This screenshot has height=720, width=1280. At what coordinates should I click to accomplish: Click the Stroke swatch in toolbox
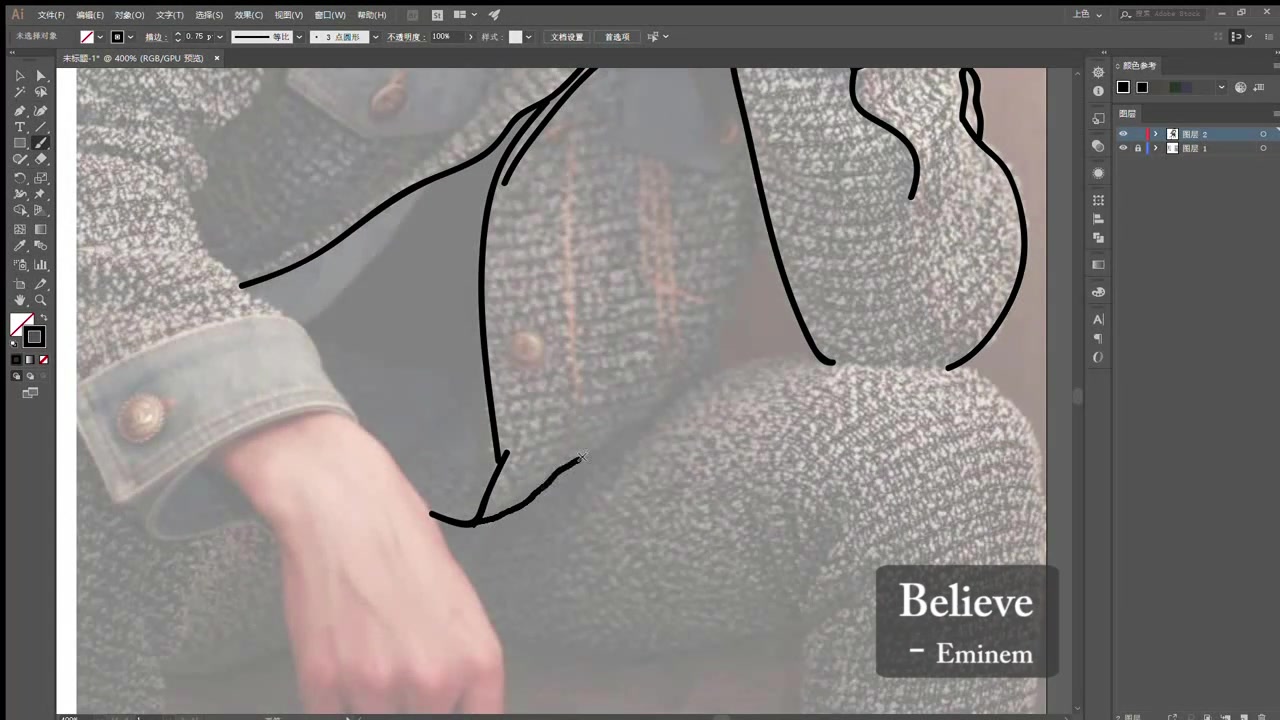tap(34, 336)
